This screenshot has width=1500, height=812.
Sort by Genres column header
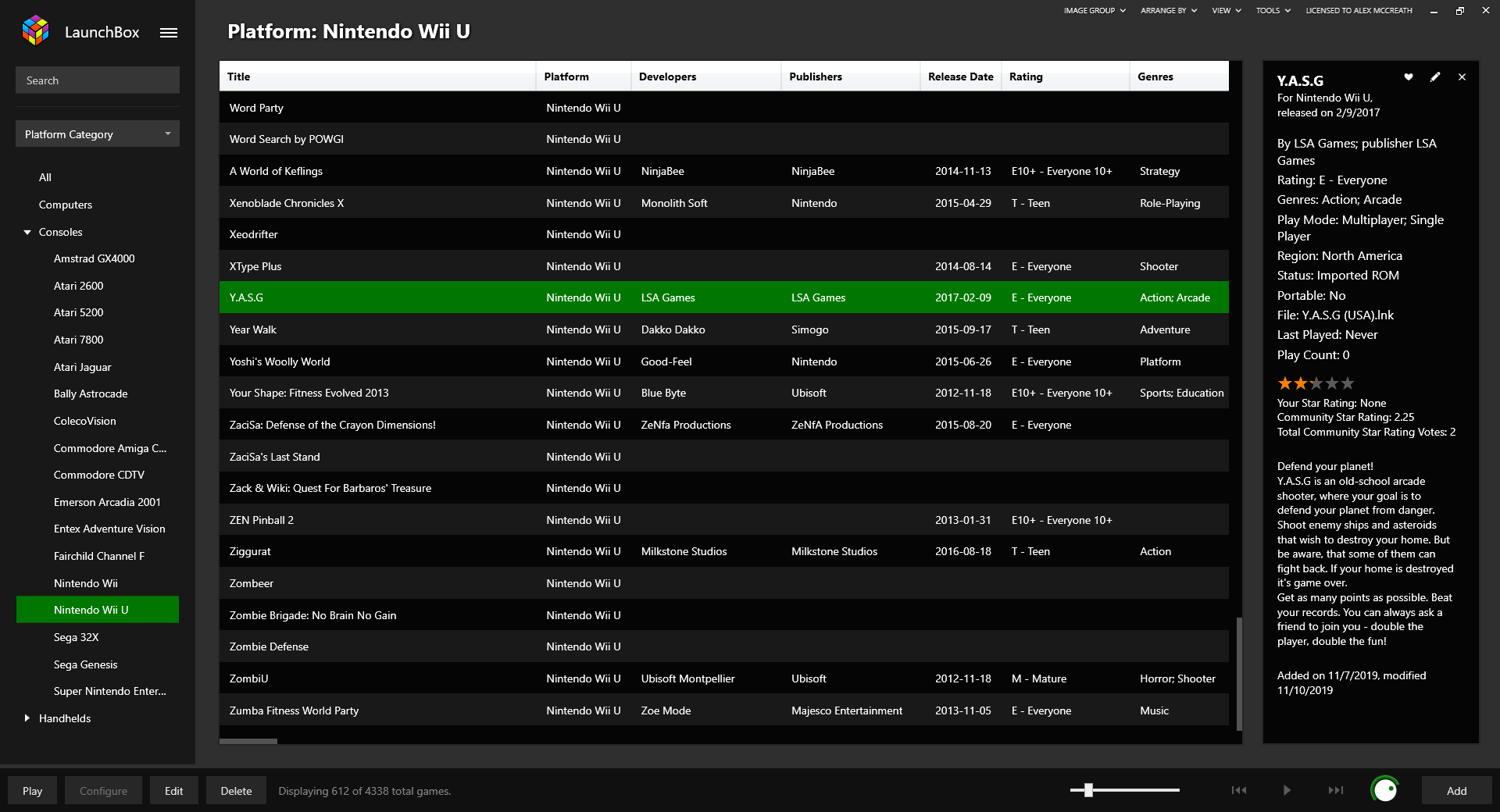pyautogui.click(x=1180, y=76)
